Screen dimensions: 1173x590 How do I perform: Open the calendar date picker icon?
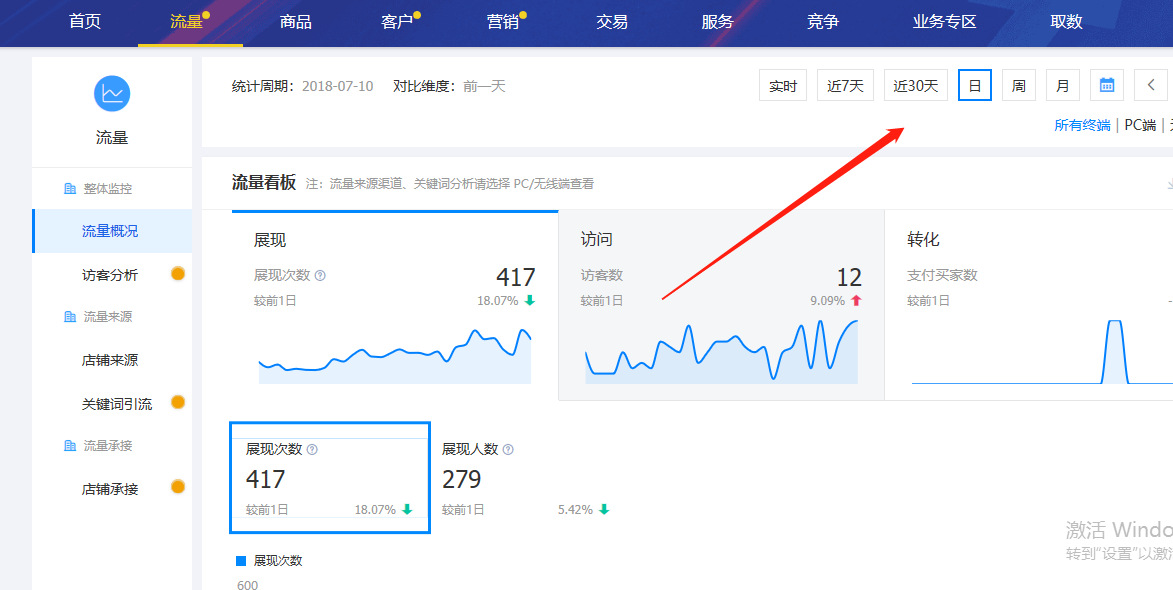pyautogui.click(x=1106, y=85)
